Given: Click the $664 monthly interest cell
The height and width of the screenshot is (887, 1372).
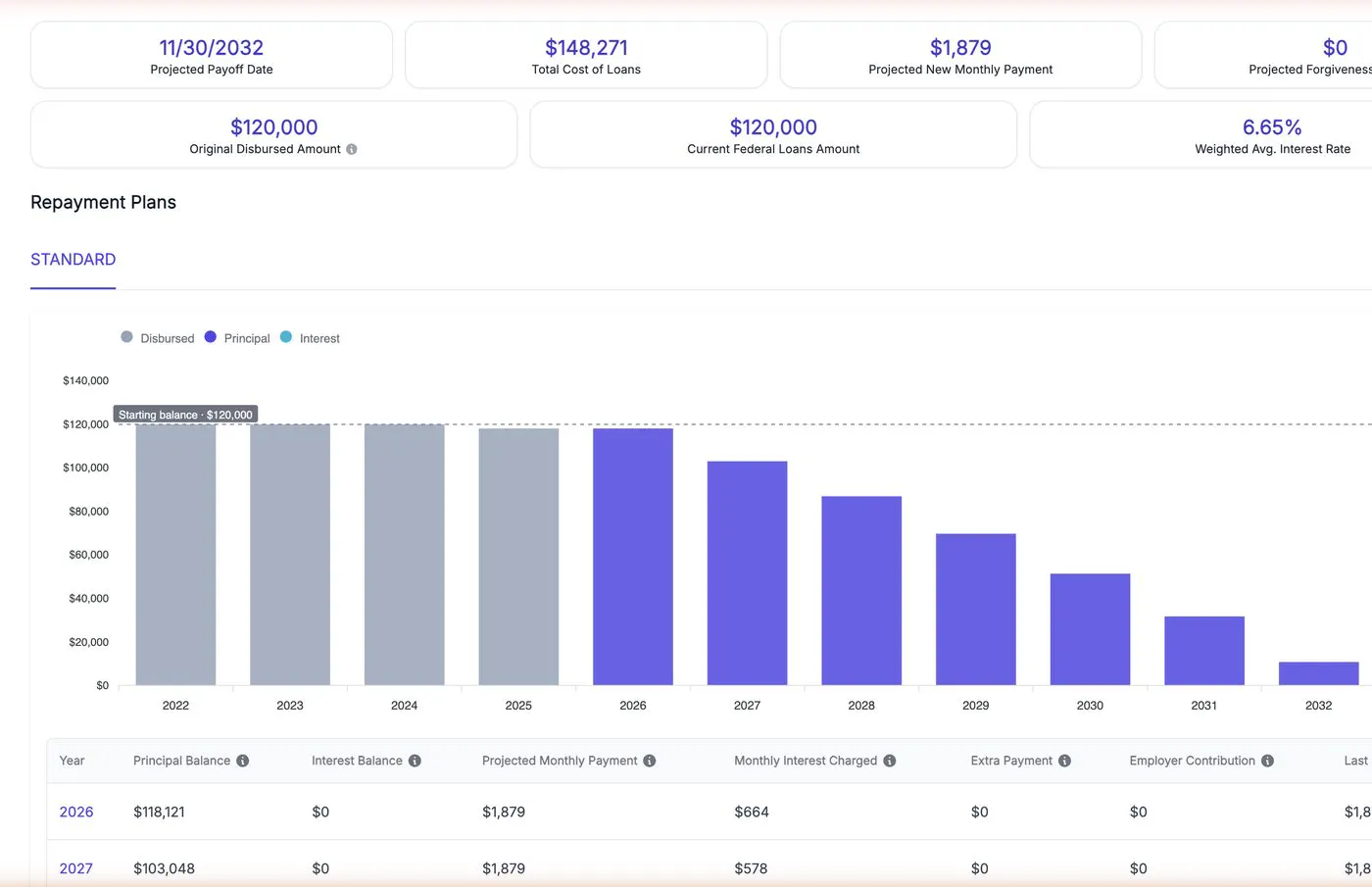Looking at the screenshot, I should pos(752,812).
